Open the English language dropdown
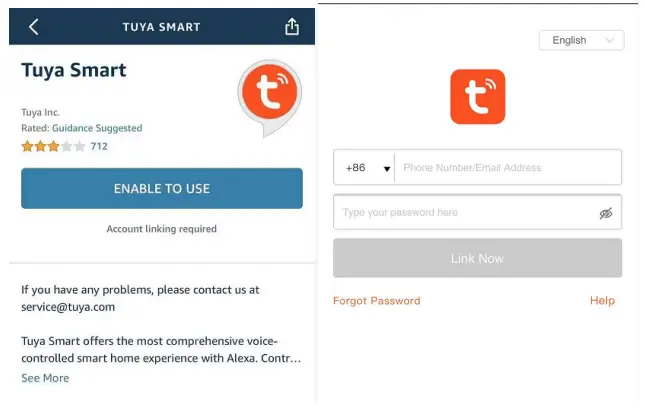The image size is (645, 410). tap(581, 41)
